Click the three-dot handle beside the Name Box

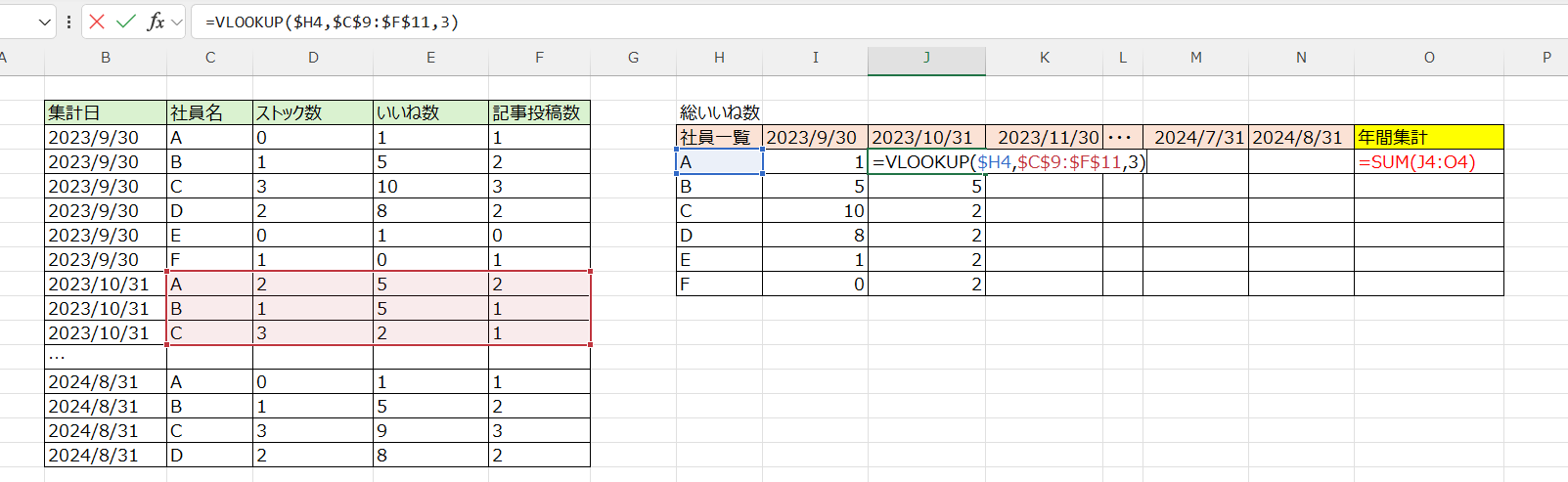[68, 22]
